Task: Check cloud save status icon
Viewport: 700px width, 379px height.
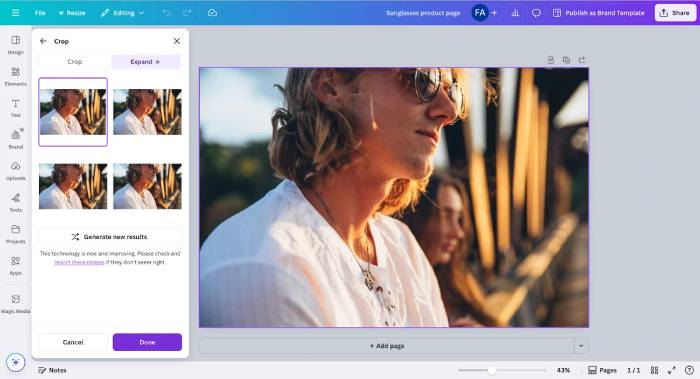Action: (212, 13)
